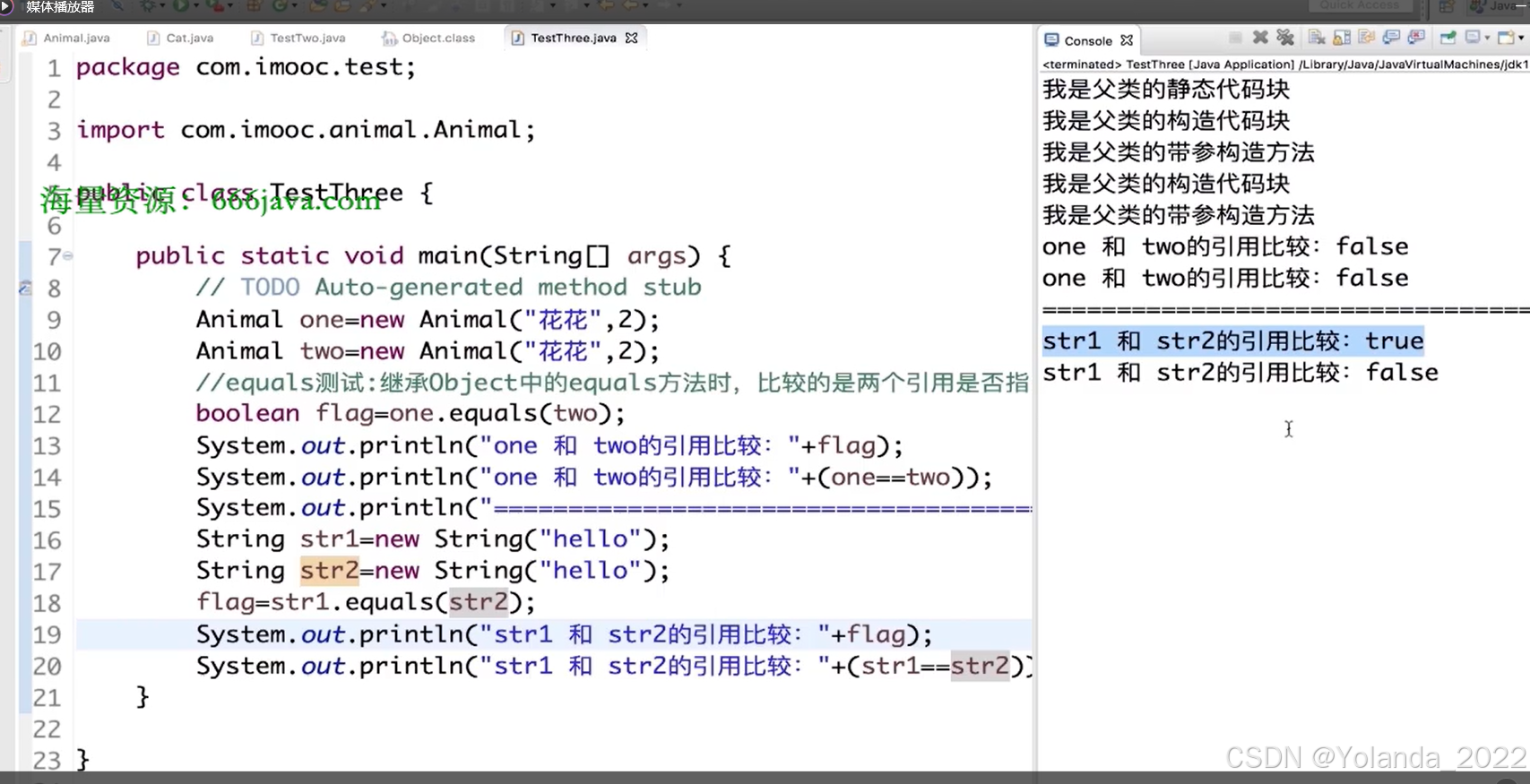
Task: Click the println line ending with '+flag' on line 13
Action: coord(549,445)
